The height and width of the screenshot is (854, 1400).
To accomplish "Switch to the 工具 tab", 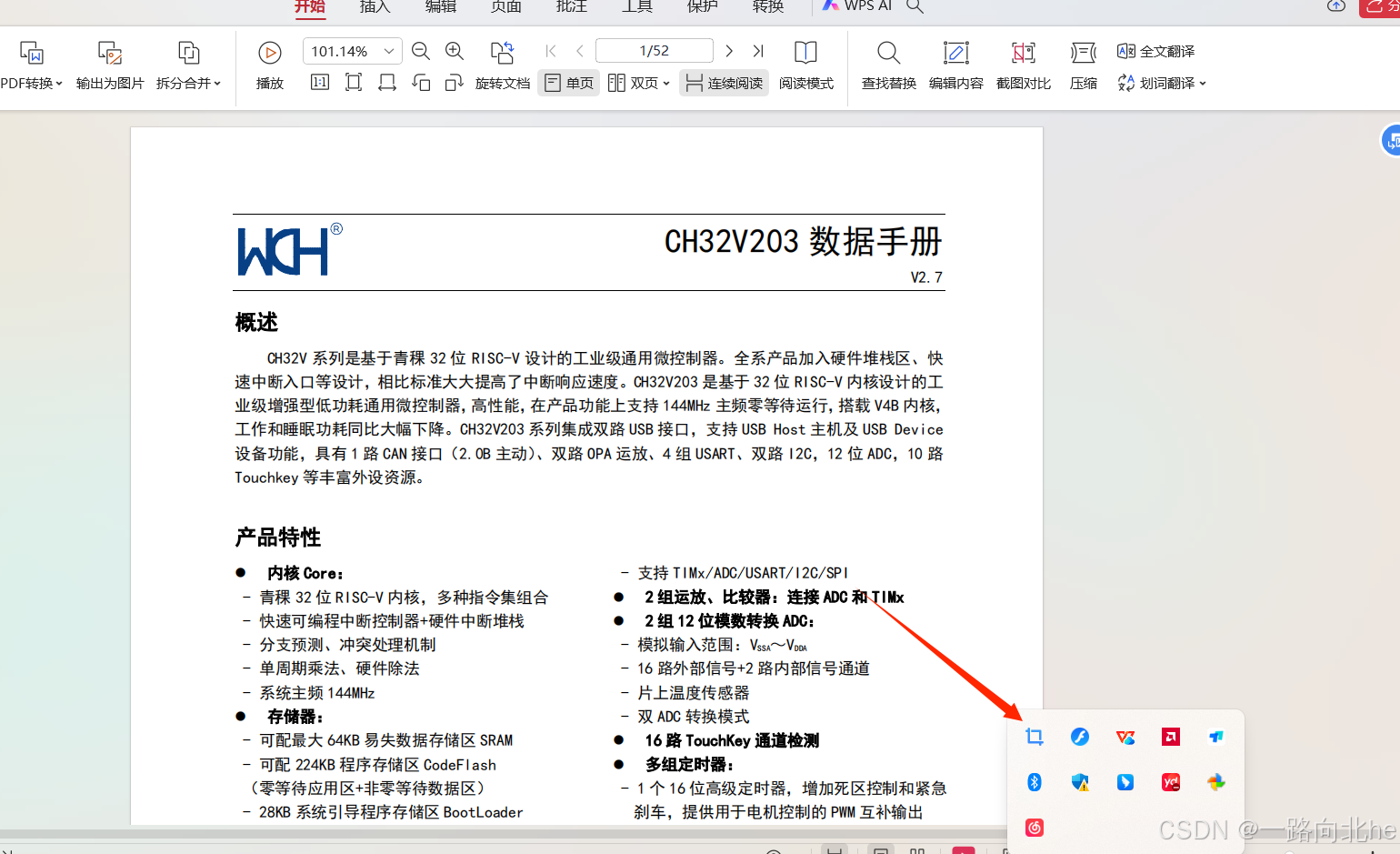I will [x=636, y=6].
